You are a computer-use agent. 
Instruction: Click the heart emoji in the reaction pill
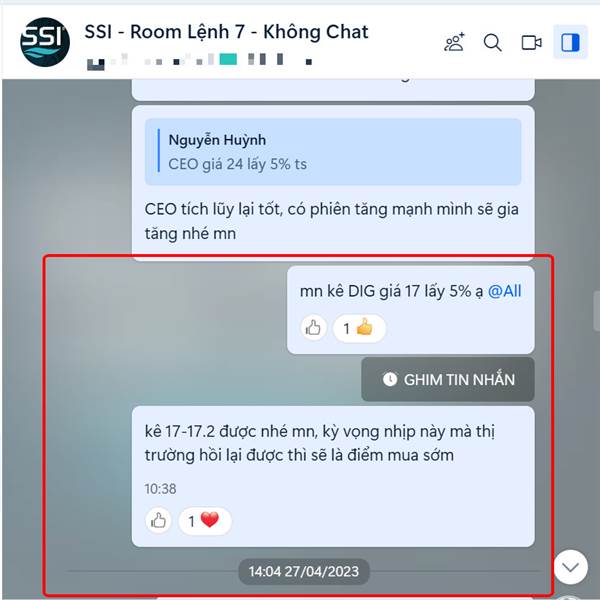(x=210, y=520)
